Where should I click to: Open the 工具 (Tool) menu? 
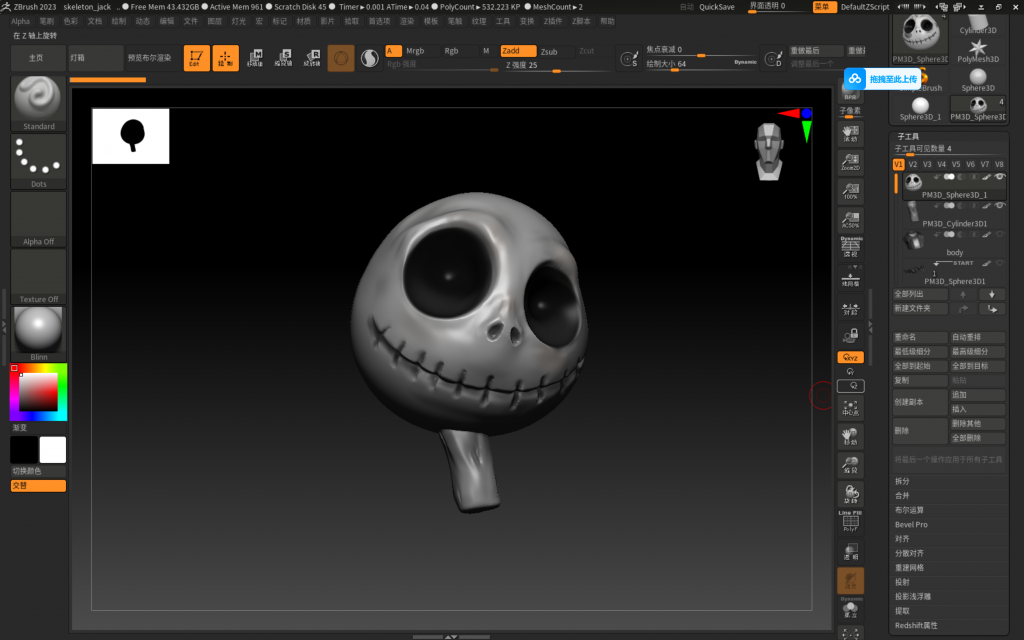[503, 22]
